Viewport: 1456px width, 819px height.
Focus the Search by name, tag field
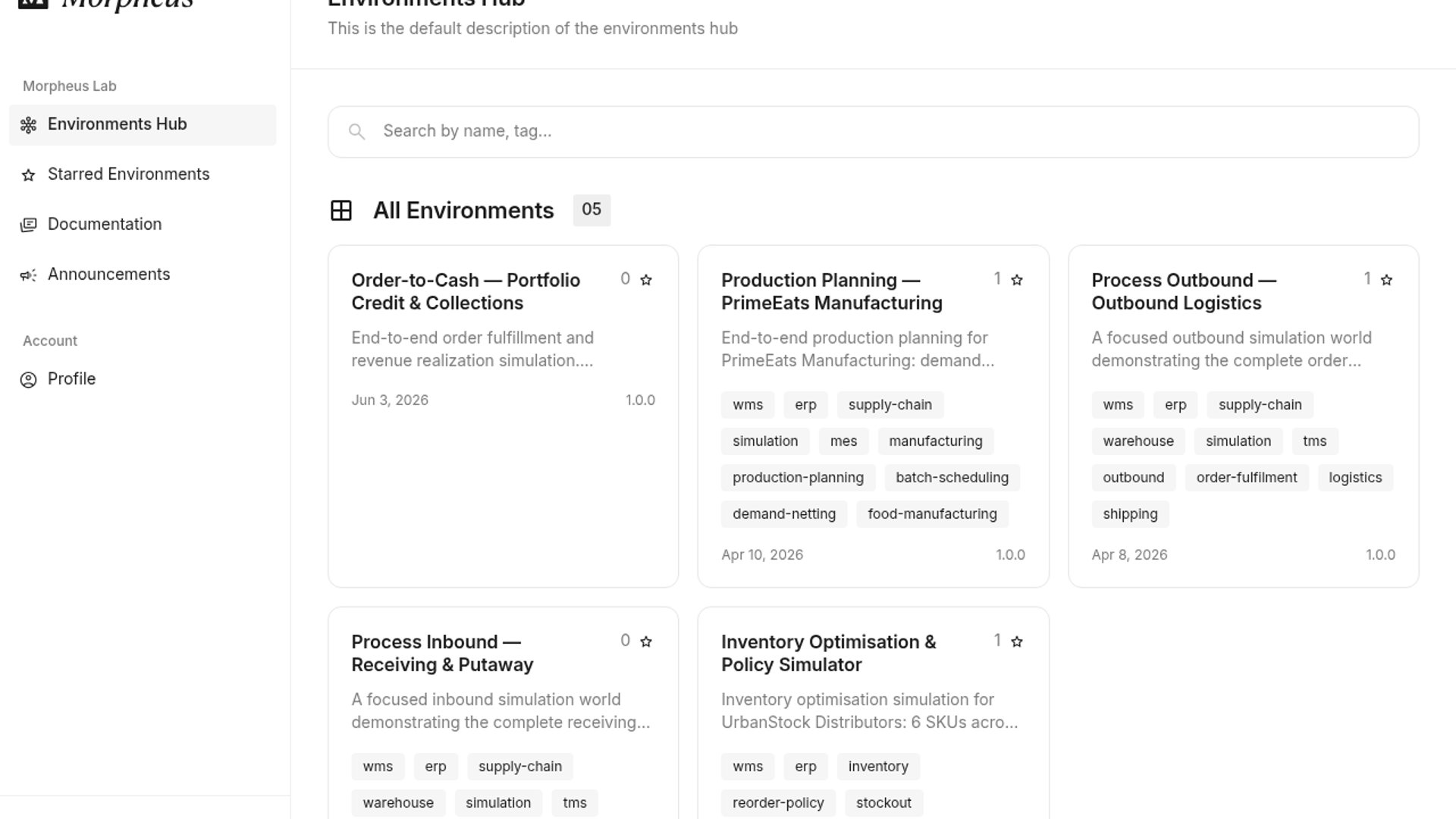(x=873, y=132)
